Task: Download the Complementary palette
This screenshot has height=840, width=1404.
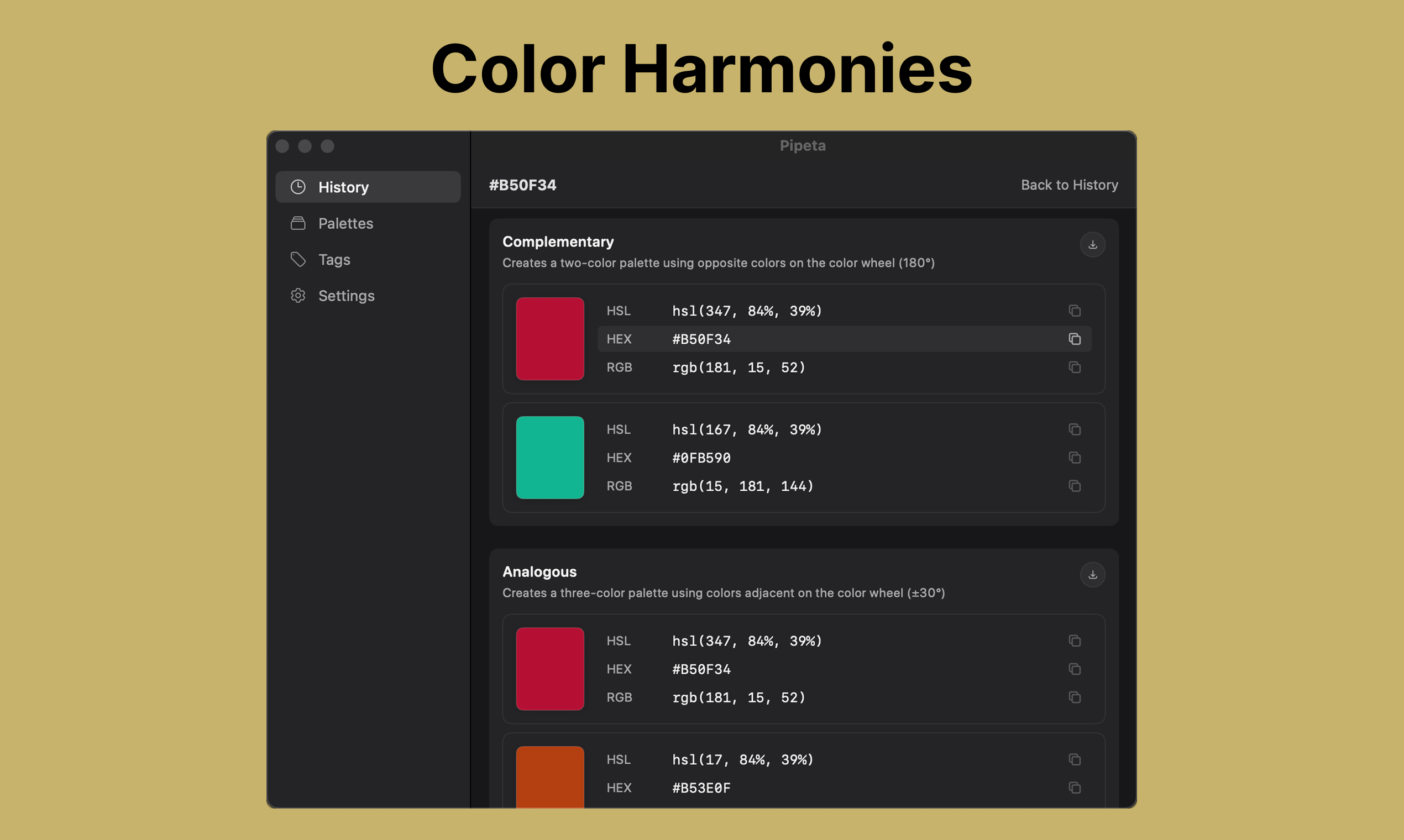Action: [1092, 244]
